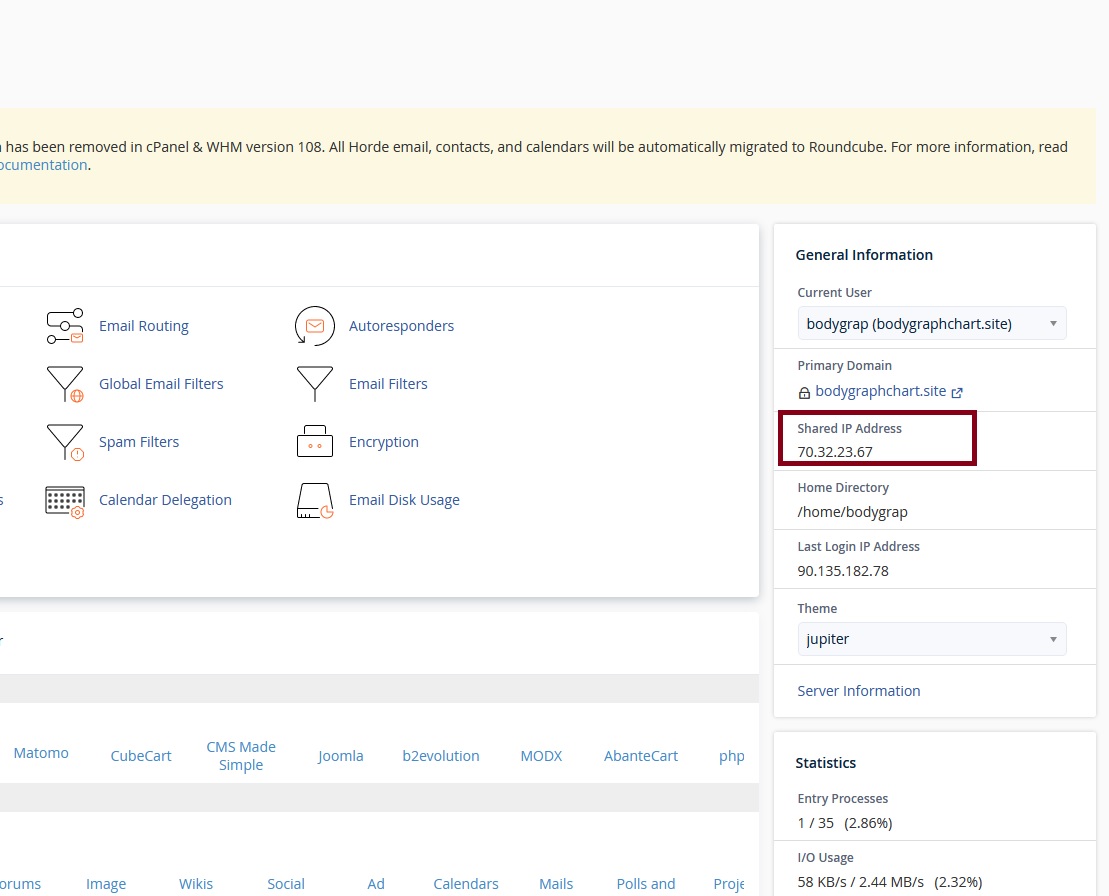Open the Theme dropdown showing jupiter
This screenshot has height=896, width=1109.
(x=931, y=639)
